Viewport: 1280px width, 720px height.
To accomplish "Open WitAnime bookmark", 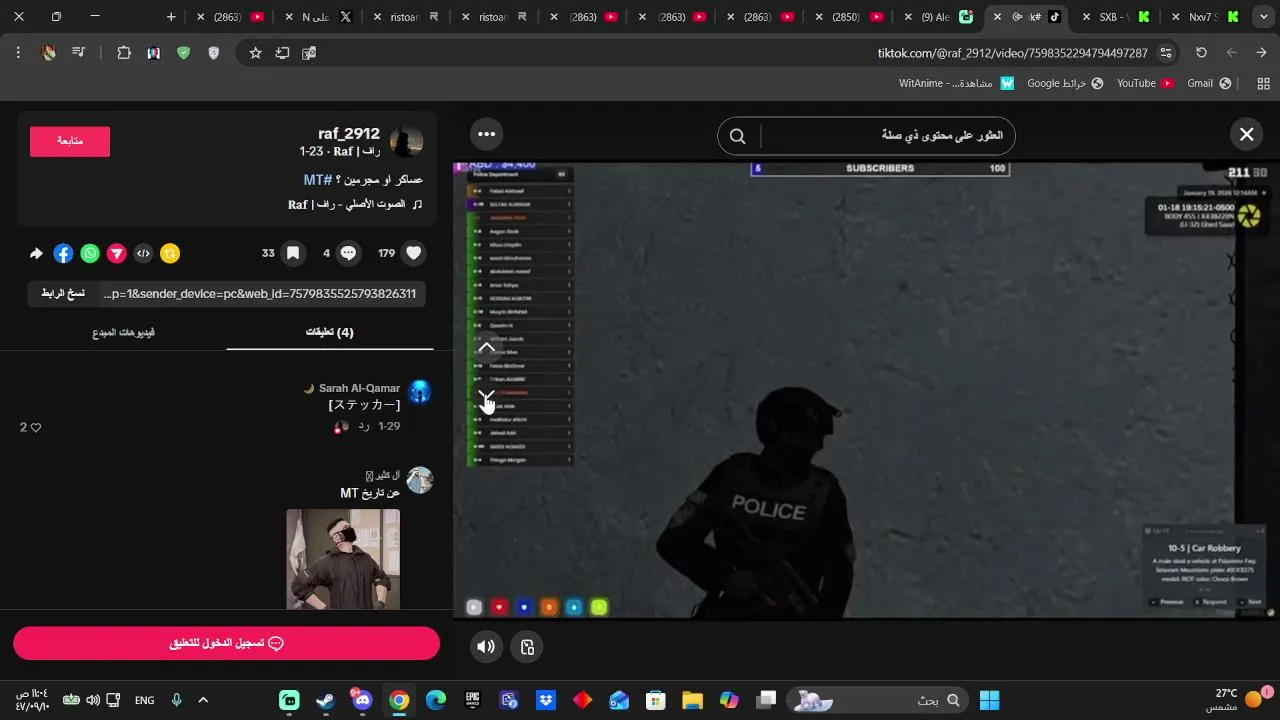I will (x=956, y=83).
